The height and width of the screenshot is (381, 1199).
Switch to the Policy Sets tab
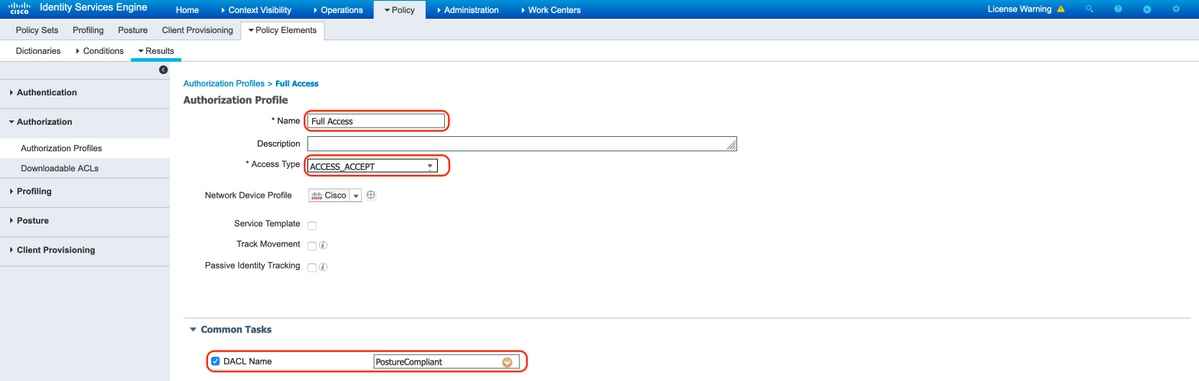coord(37,30)
